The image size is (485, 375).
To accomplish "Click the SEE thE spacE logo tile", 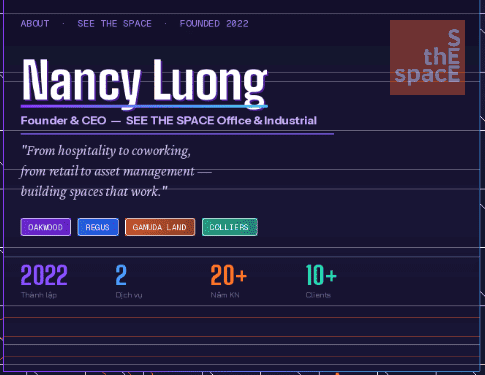I will click(x=427, y=57).
